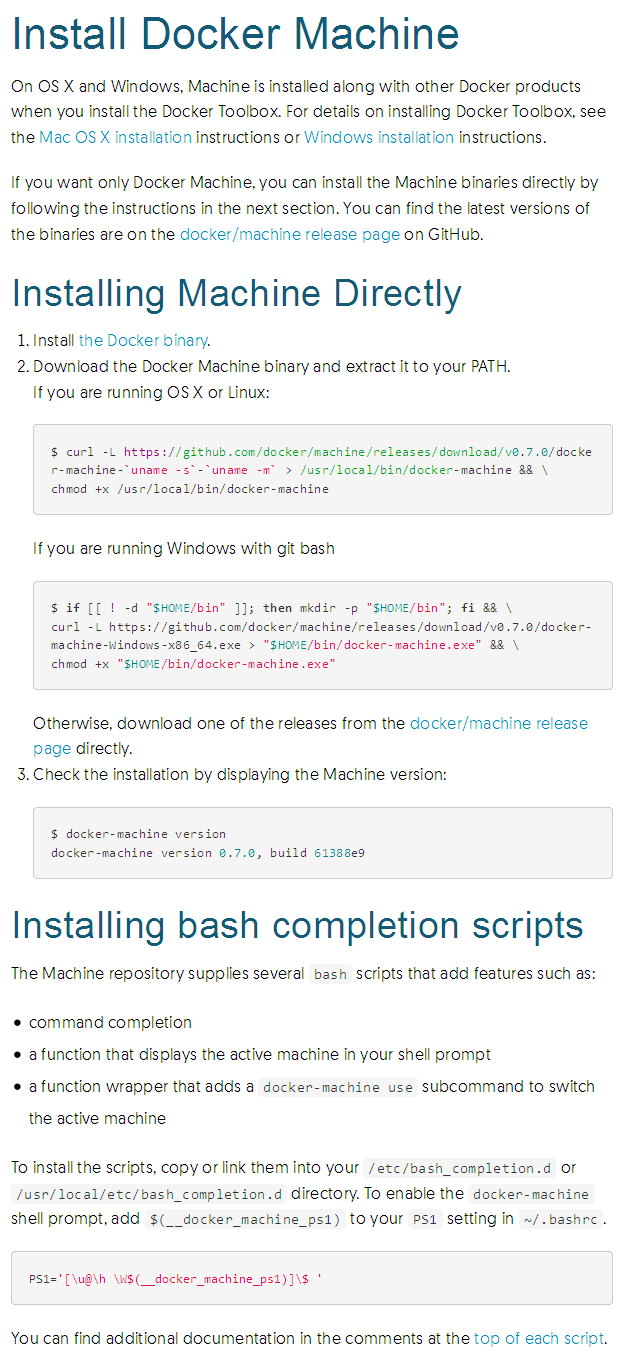
Task: Click the curl command code block for OS X or Linux
Action: point(323,470)
